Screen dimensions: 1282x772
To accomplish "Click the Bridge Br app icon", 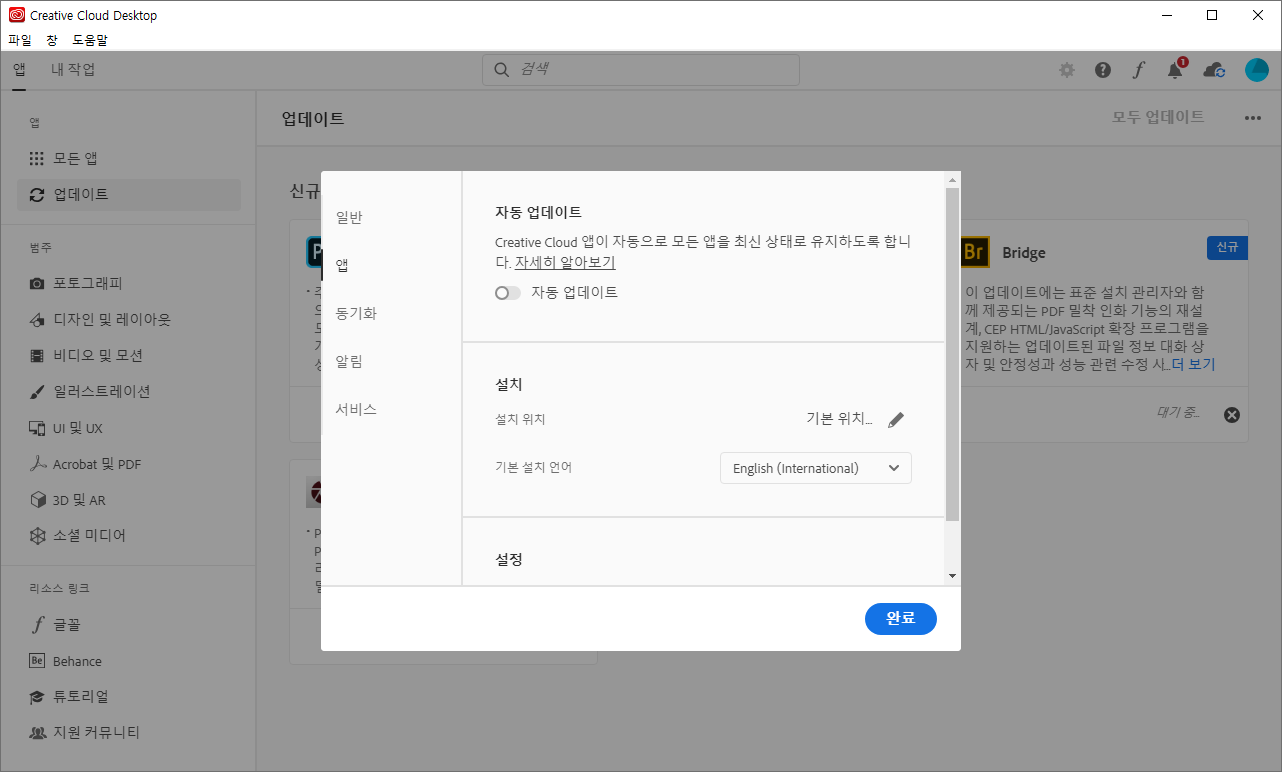I will (974, 253).
